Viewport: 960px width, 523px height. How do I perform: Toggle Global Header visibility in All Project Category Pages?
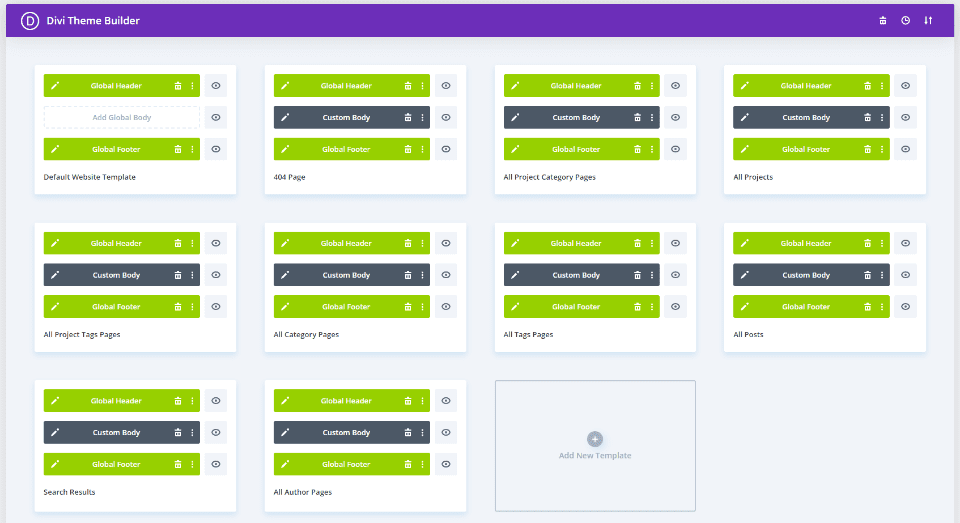(x=675, y=86)
